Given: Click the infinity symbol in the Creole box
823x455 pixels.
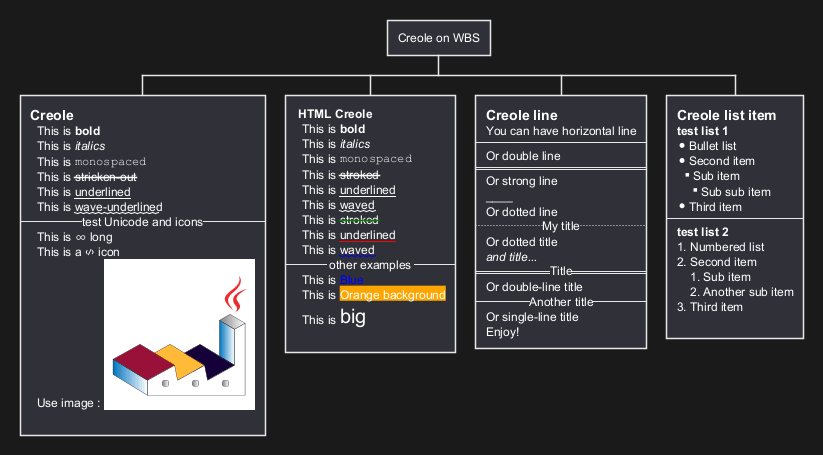Looking at the screenshot, I should point(80,237).
